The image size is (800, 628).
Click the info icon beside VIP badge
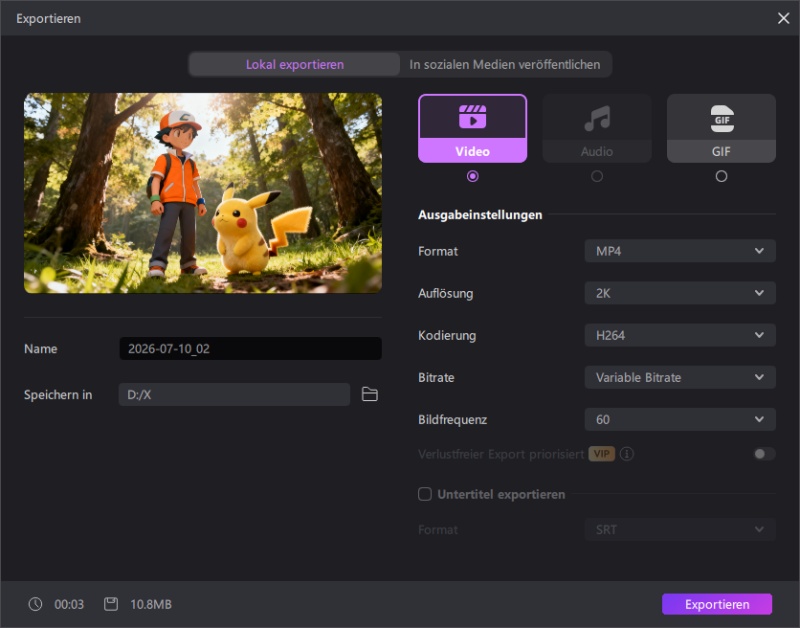[x=627, y=454]
